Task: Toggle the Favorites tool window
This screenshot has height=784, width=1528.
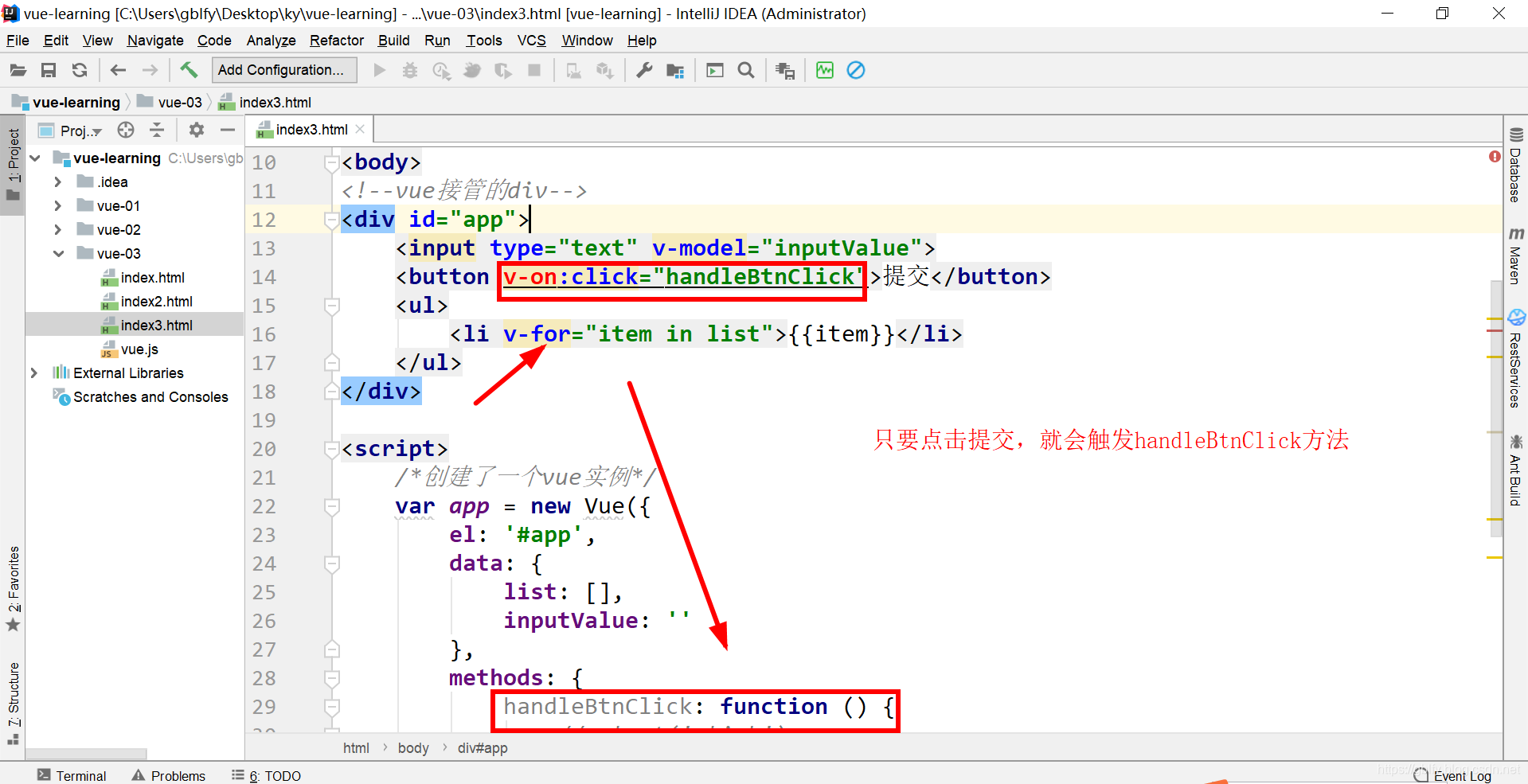Action: [x=13, y=588]
